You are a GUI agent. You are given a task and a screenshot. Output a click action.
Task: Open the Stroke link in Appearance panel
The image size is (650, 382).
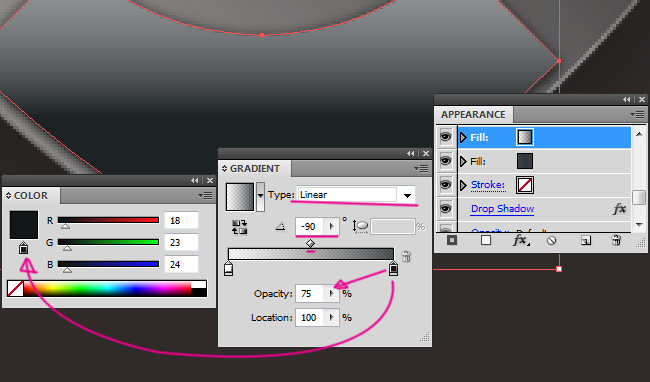pyautogui.click(x=488, y=185)
